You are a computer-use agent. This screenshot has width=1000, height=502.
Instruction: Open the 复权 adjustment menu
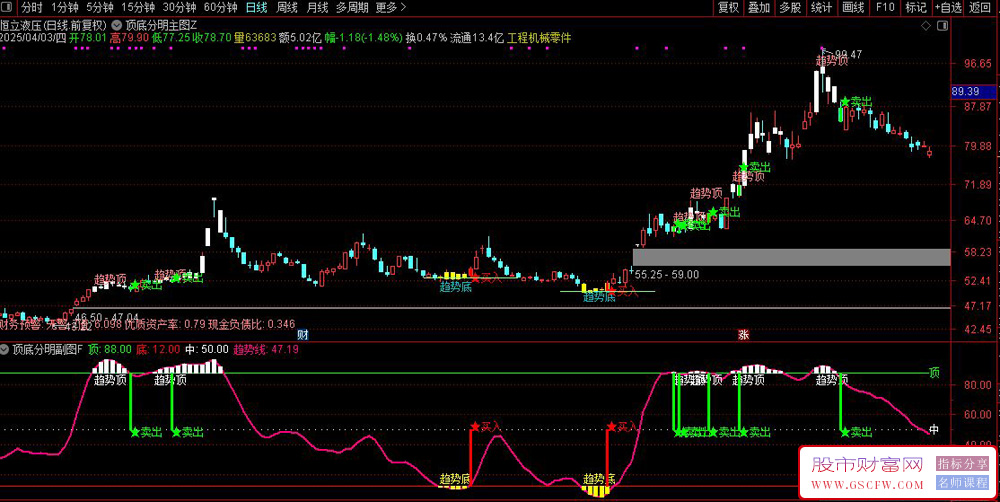tap(728, 8)
